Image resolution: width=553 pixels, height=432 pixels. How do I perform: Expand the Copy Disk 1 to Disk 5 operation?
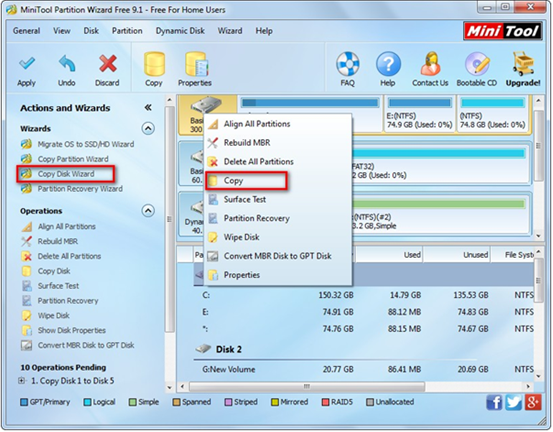point(22,381)
